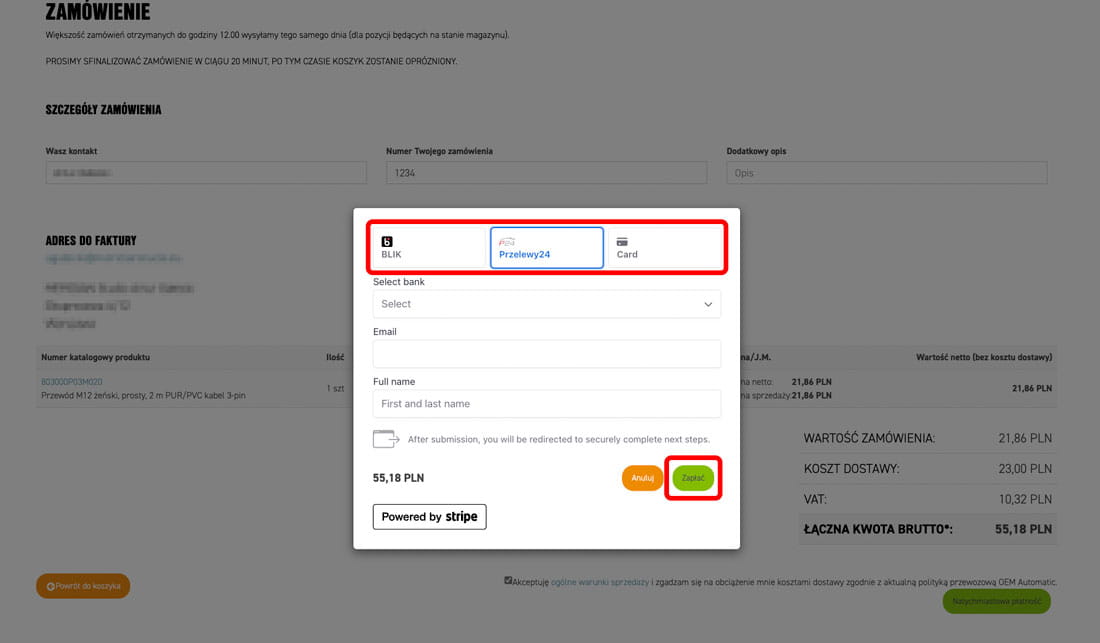Open the Select bank dropdown
The image size is (1100, 643).
546,304
